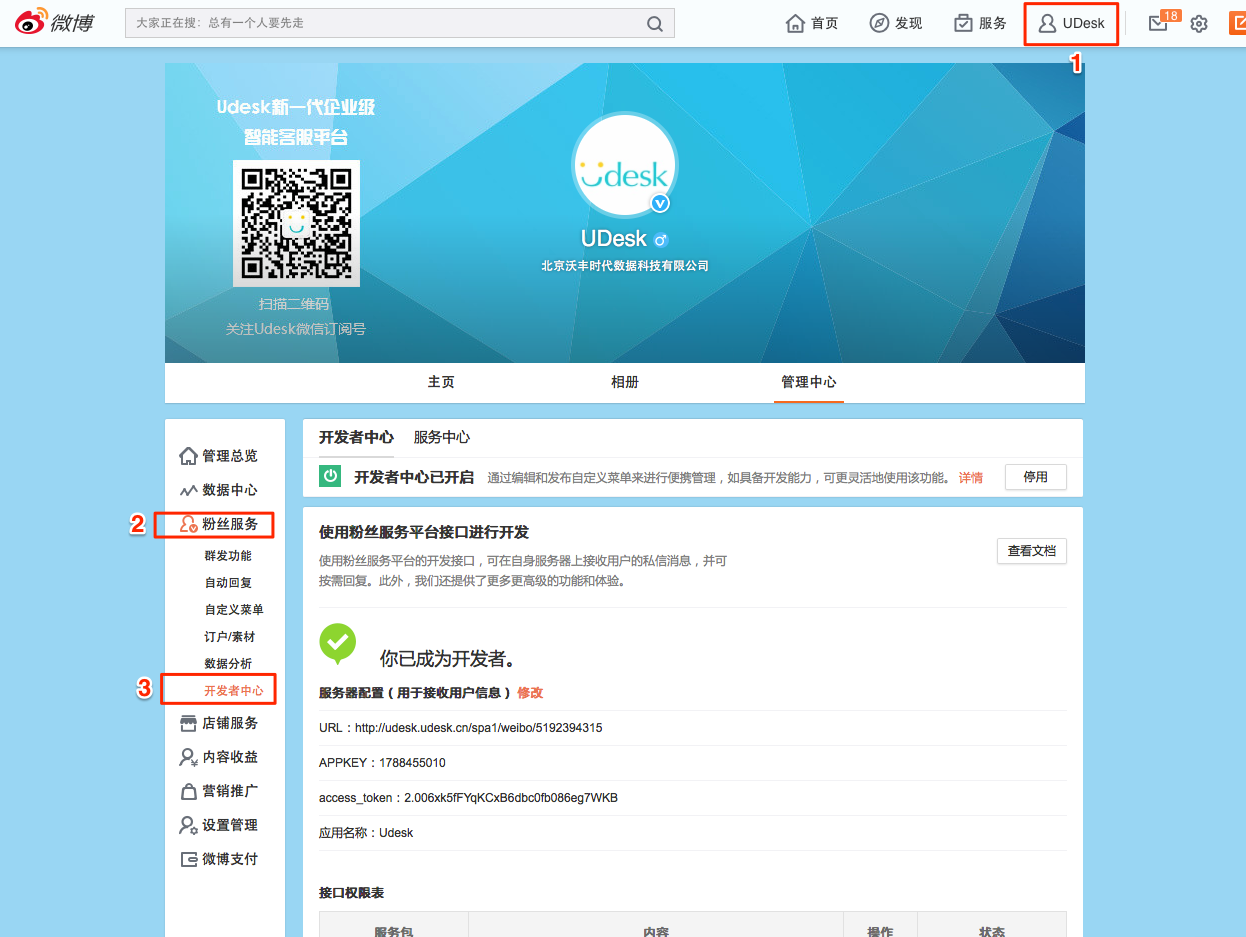Click into the Weibo search field
The height and width of the screenshot is (937, 1246).
[385, 23]
